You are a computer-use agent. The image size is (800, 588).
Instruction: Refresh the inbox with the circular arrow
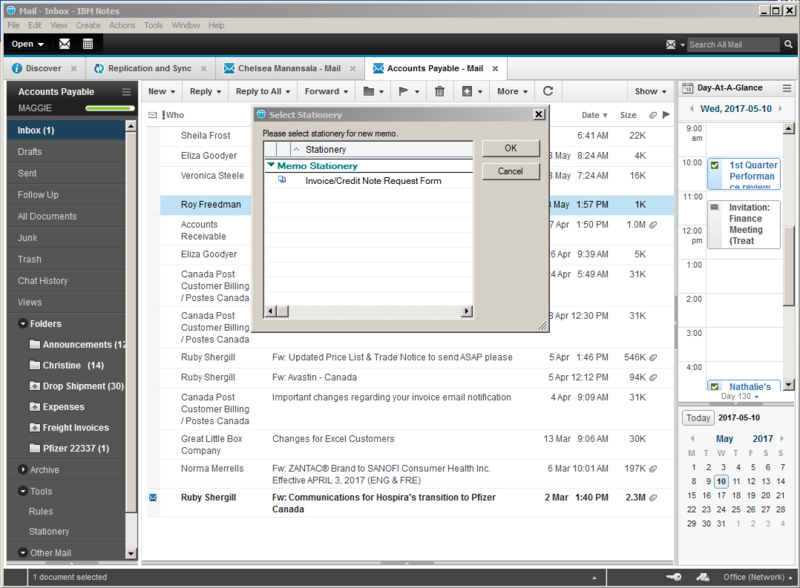[548, 91]
